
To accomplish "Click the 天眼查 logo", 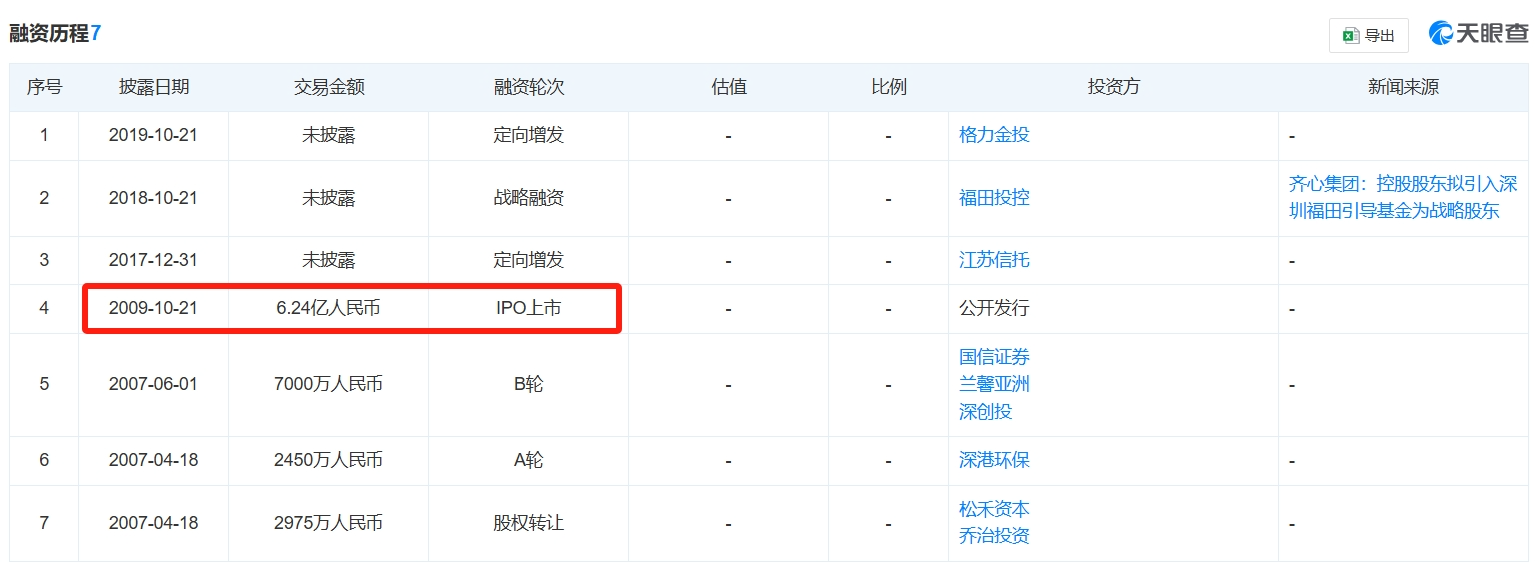I will coord(1478,33).
